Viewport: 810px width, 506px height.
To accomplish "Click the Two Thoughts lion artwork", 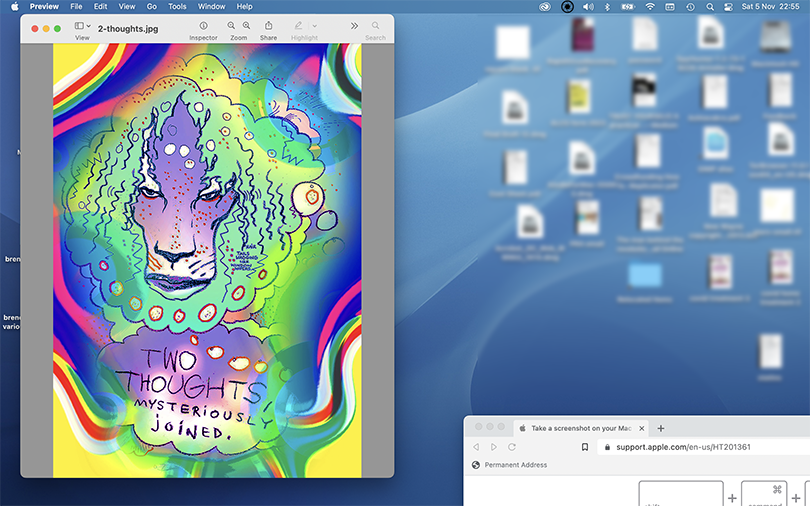I will (x=207, y=260).
